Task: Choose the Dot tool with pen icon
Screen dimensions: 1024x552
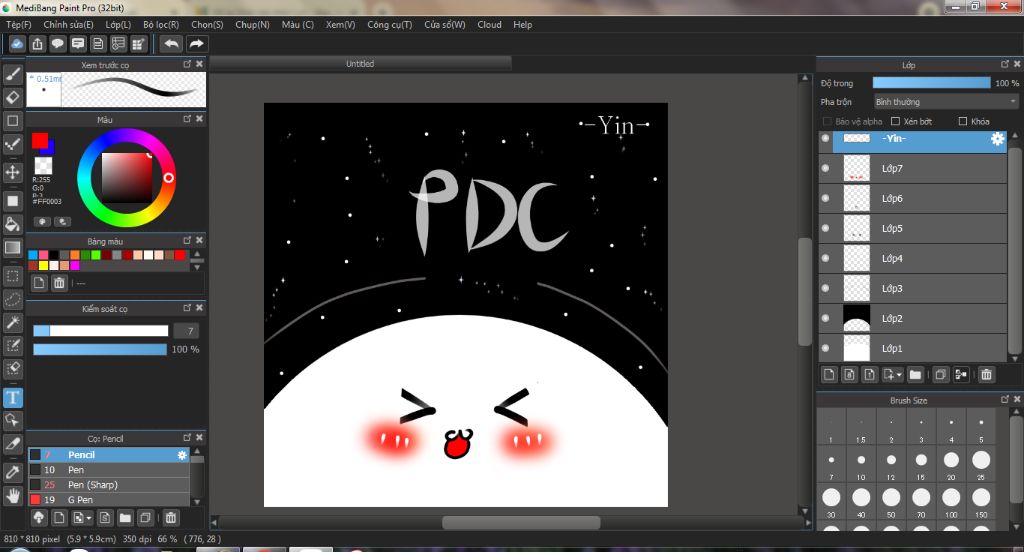Action: tap(12, 144)
